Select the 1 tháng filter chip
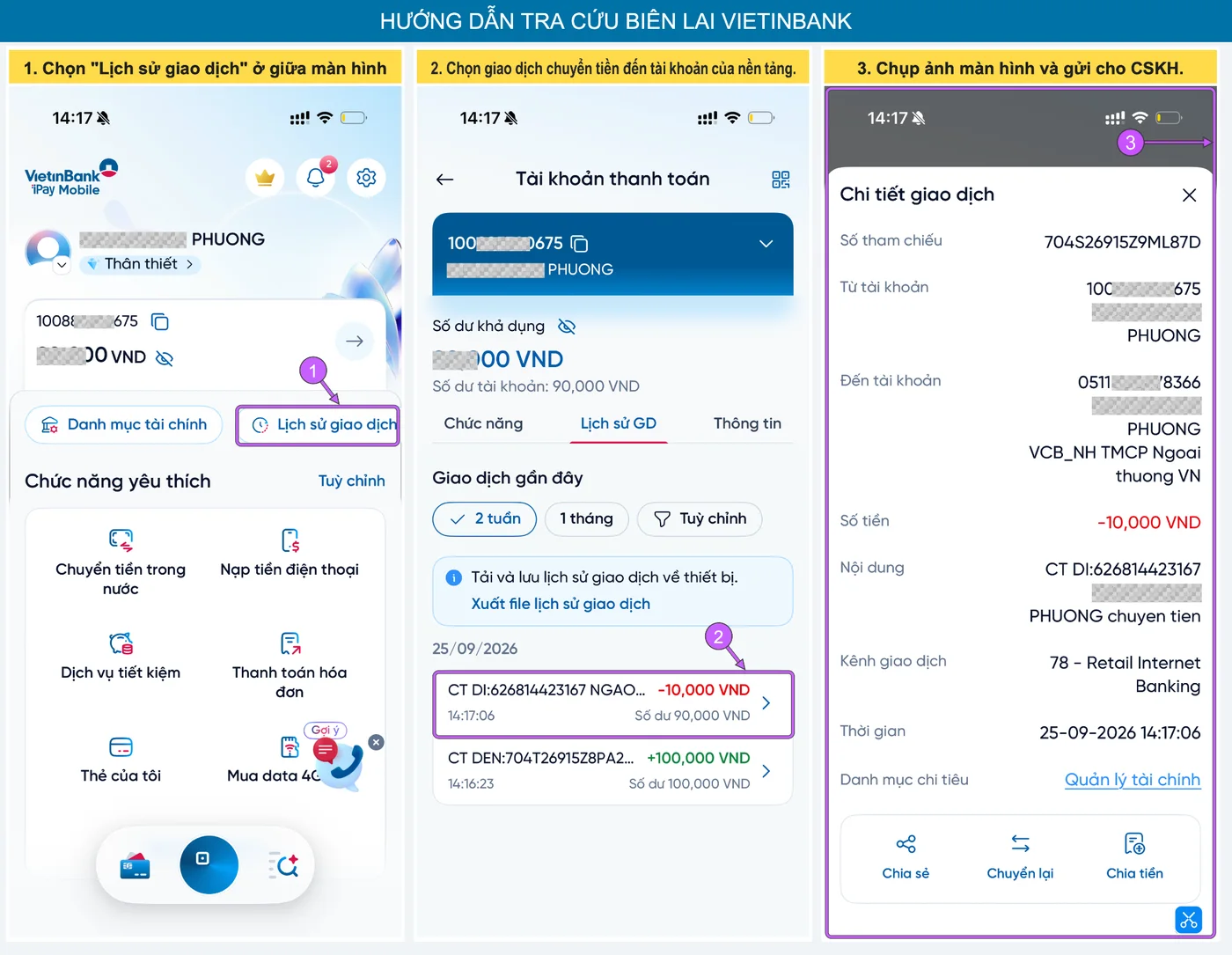Viewport: 1232px width, 955px height. (586, 519)
